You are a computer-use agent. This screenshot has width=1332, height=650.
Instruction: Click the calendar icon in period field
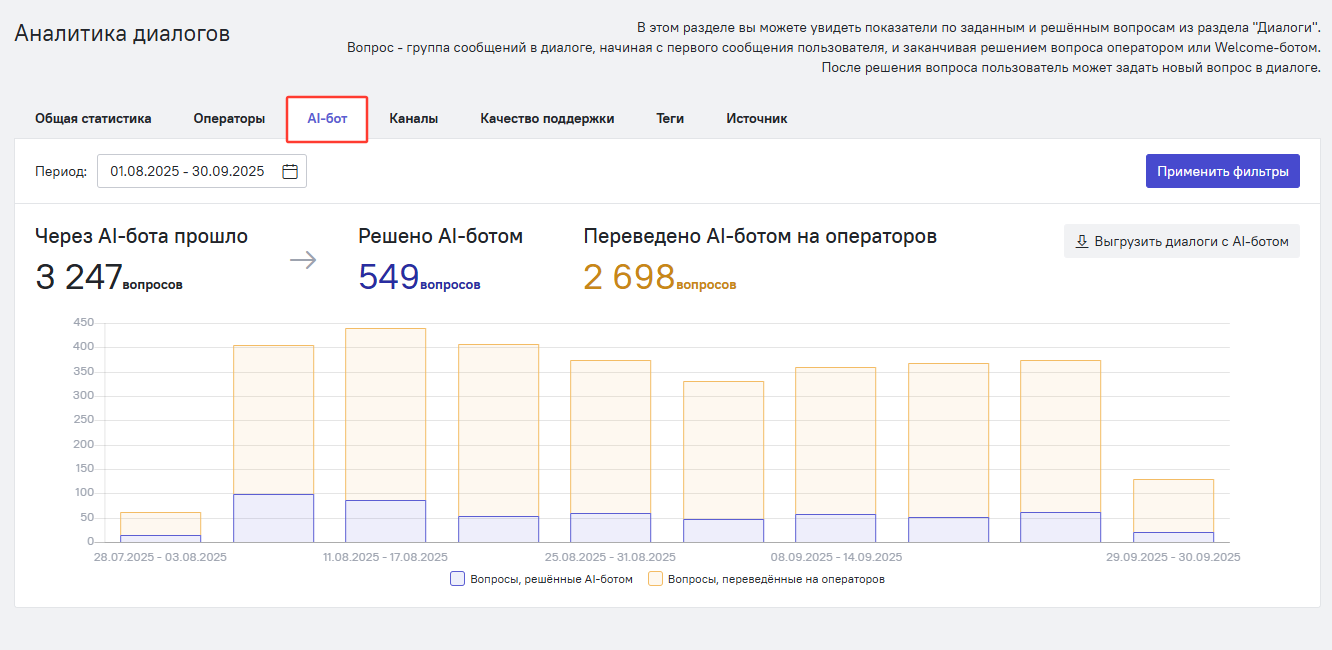point(290,171)
